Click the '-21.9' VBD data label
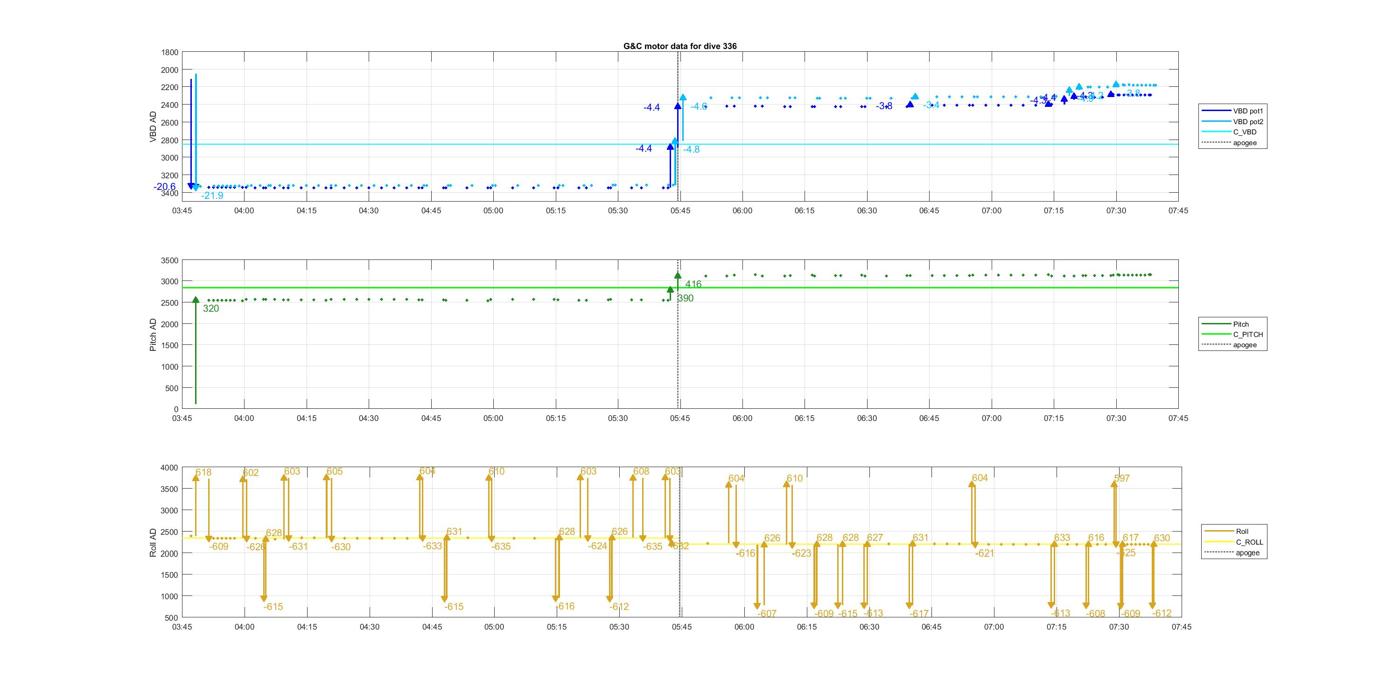1400x693 pixels. click(x=212, y=196)
